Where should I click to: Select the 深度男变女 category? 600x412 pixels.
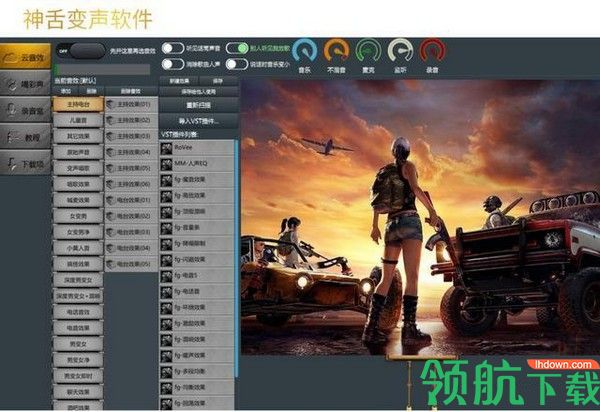pos(78,280)
